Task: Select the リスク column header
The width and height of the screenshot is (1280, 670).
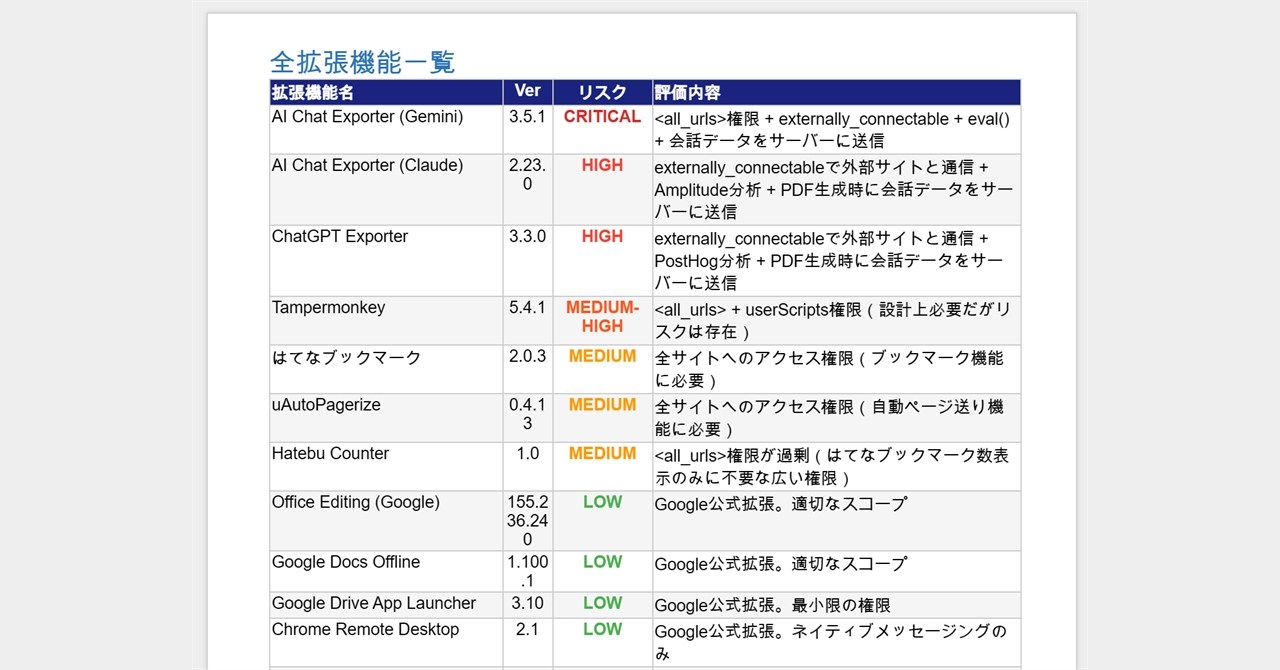Action: click(x=602, y=93)
